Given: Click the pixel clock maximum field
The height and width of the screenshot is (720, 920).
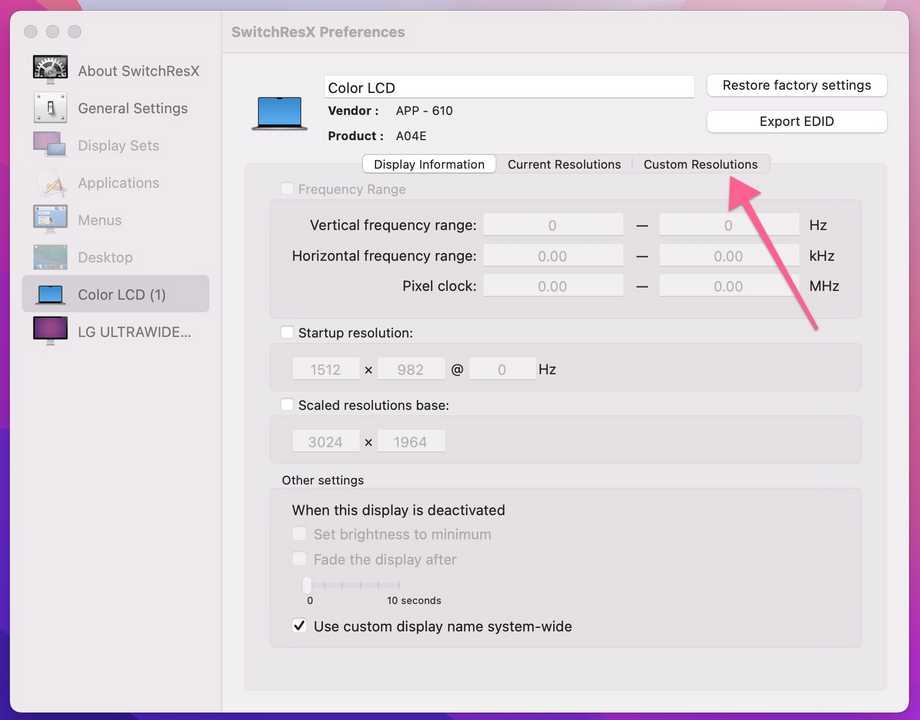Looking at the screenshot, I should pos(729,286).
